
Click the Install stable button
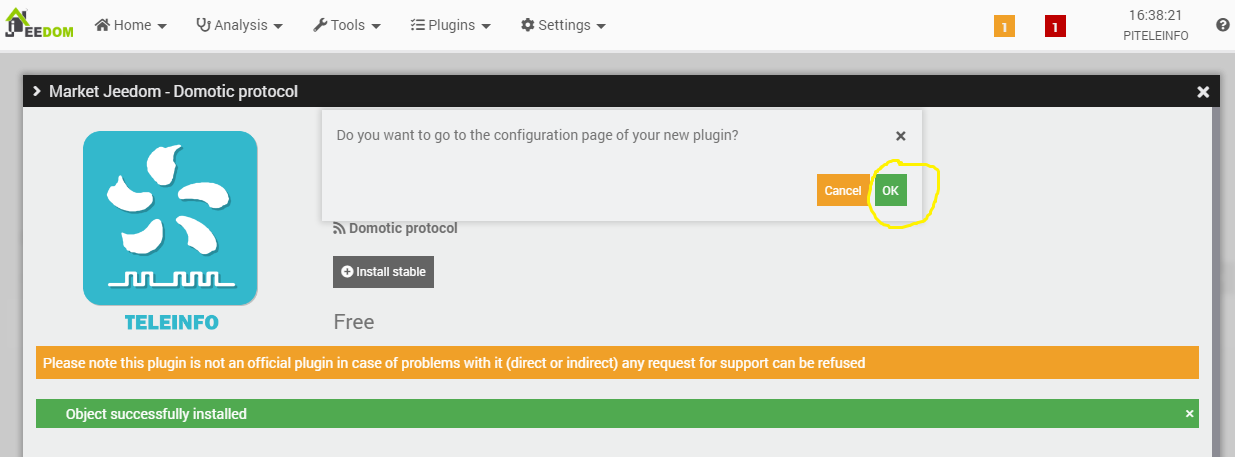[383, 272]
